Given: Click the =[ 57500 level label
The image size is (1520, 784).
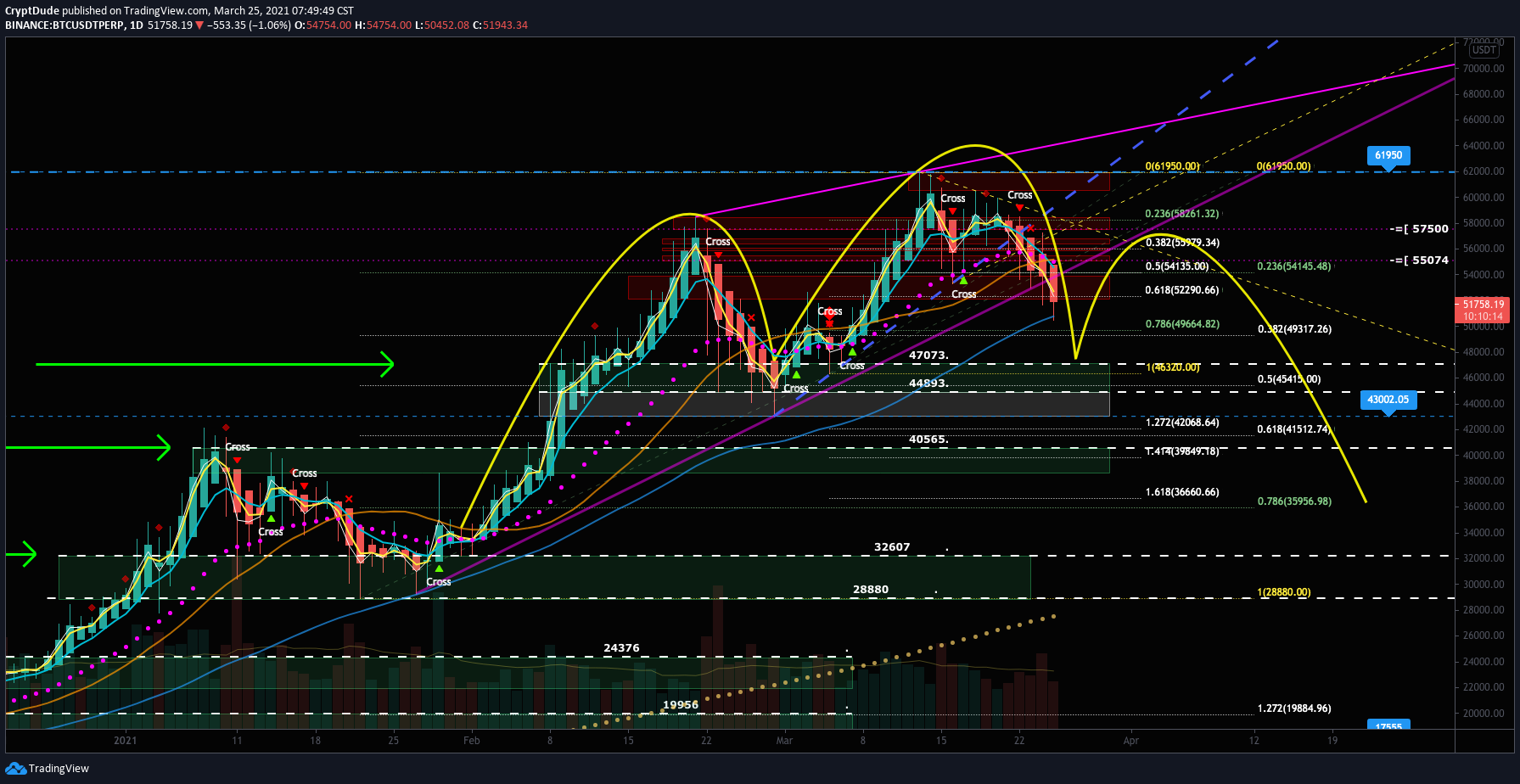Looking at the screenshot, I should [x=1421, y=229].
